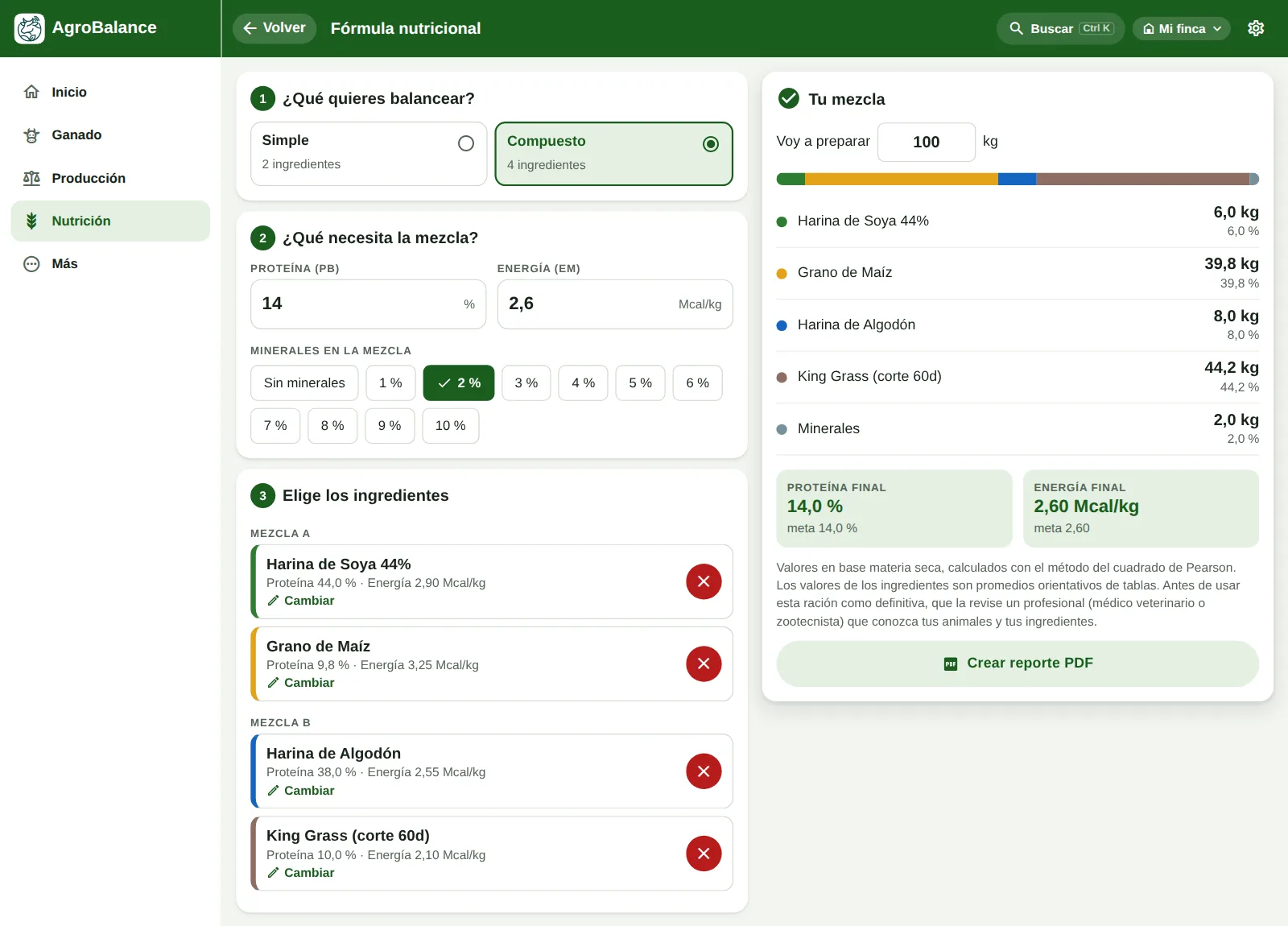Click the Voy a preparar kg field
1288x926 pixels.
tap(927, 142)
